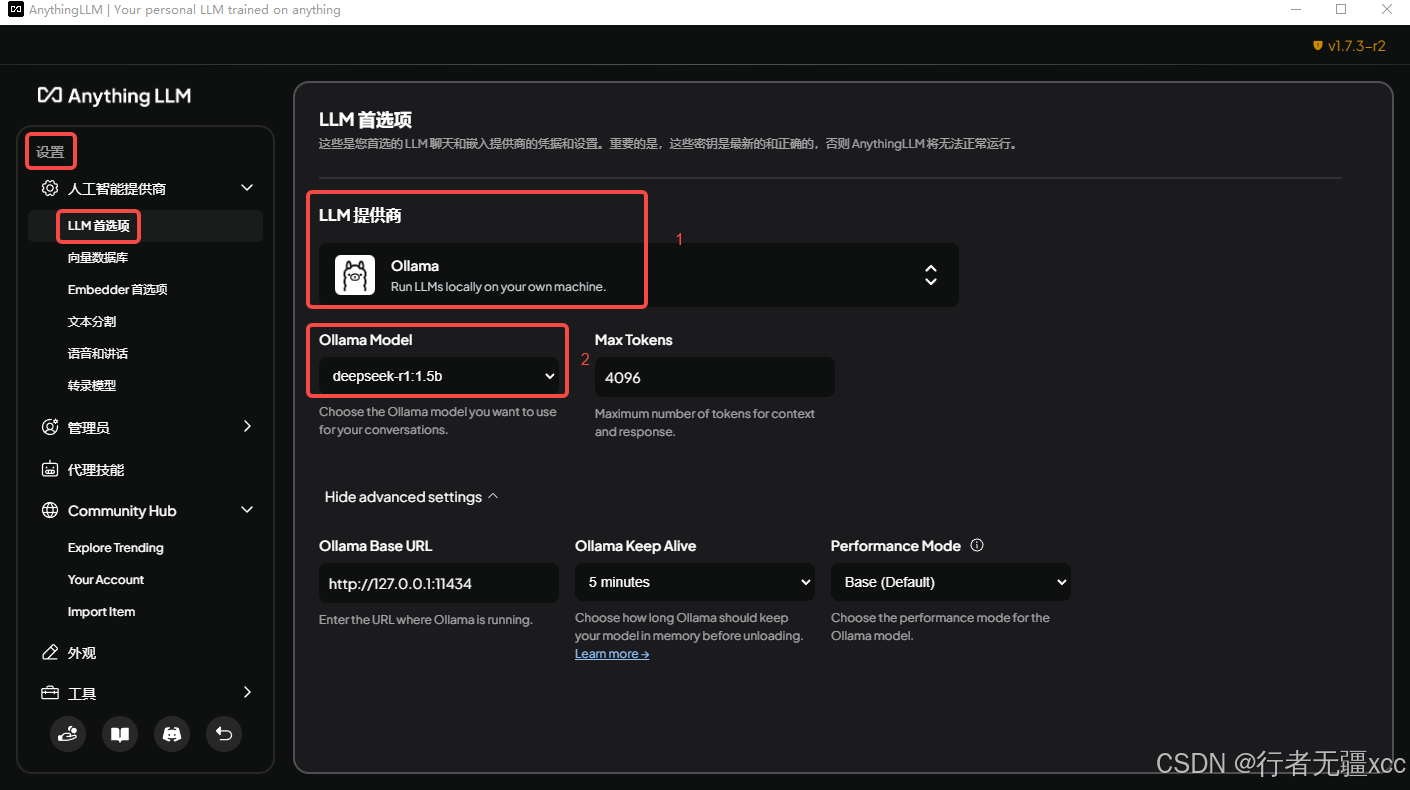Open Embedder 首选项 settings
The image size is (1410, 790).
[117, 290]
